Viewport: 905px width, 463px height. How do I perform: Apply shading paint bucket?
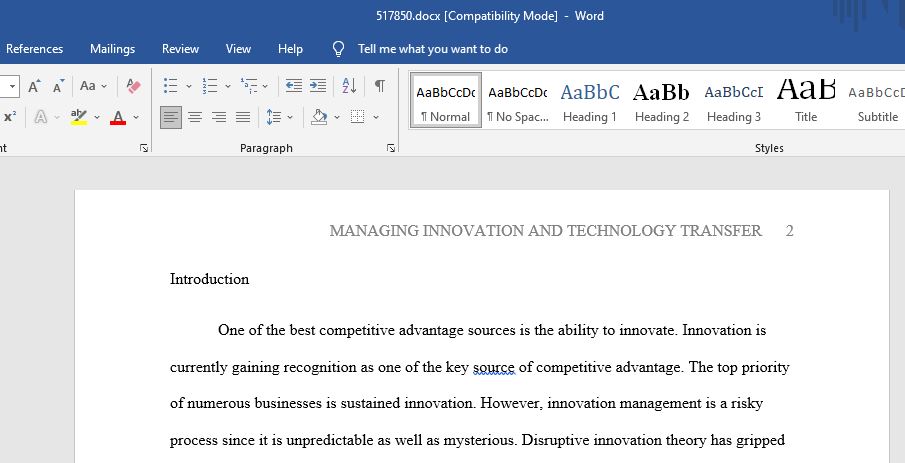point(319,117)
